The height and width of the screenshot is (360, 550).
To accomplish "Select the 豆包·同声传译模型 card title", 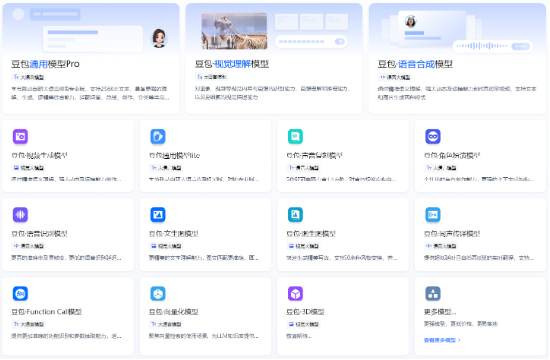I will pyautogui.click(x=452, y=233).
